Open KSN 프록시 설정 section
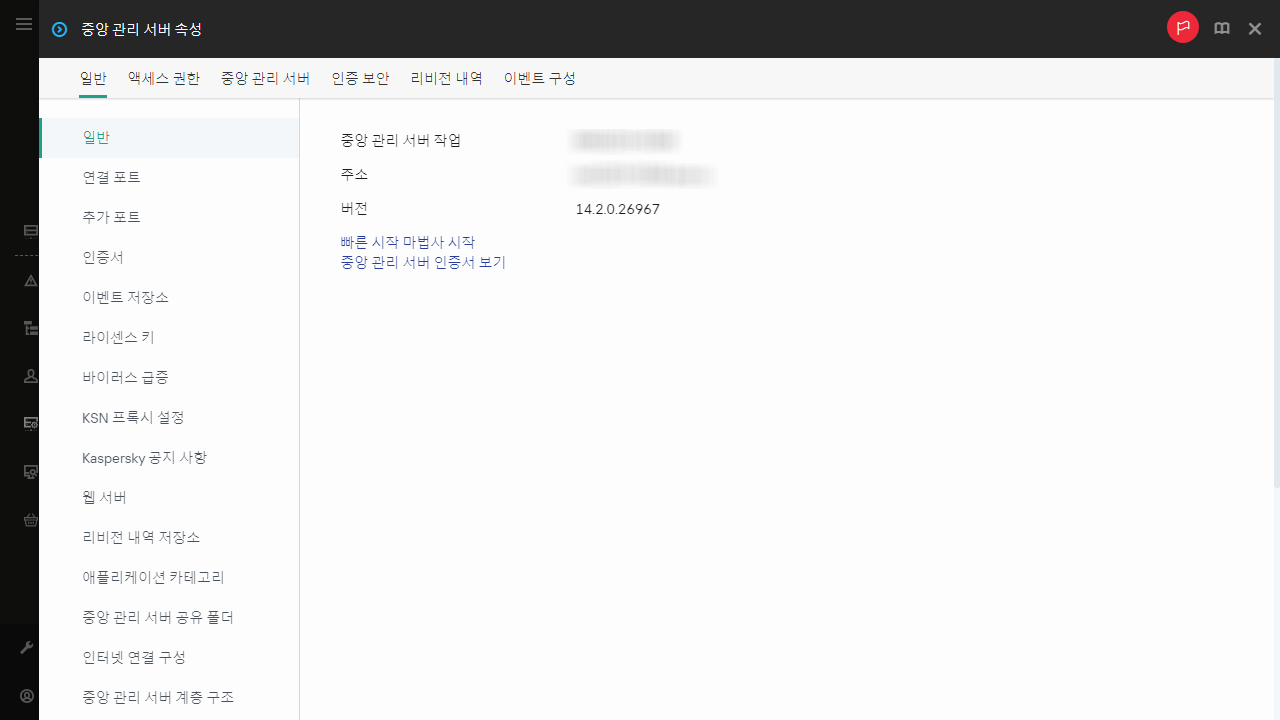 pos(132,417)
